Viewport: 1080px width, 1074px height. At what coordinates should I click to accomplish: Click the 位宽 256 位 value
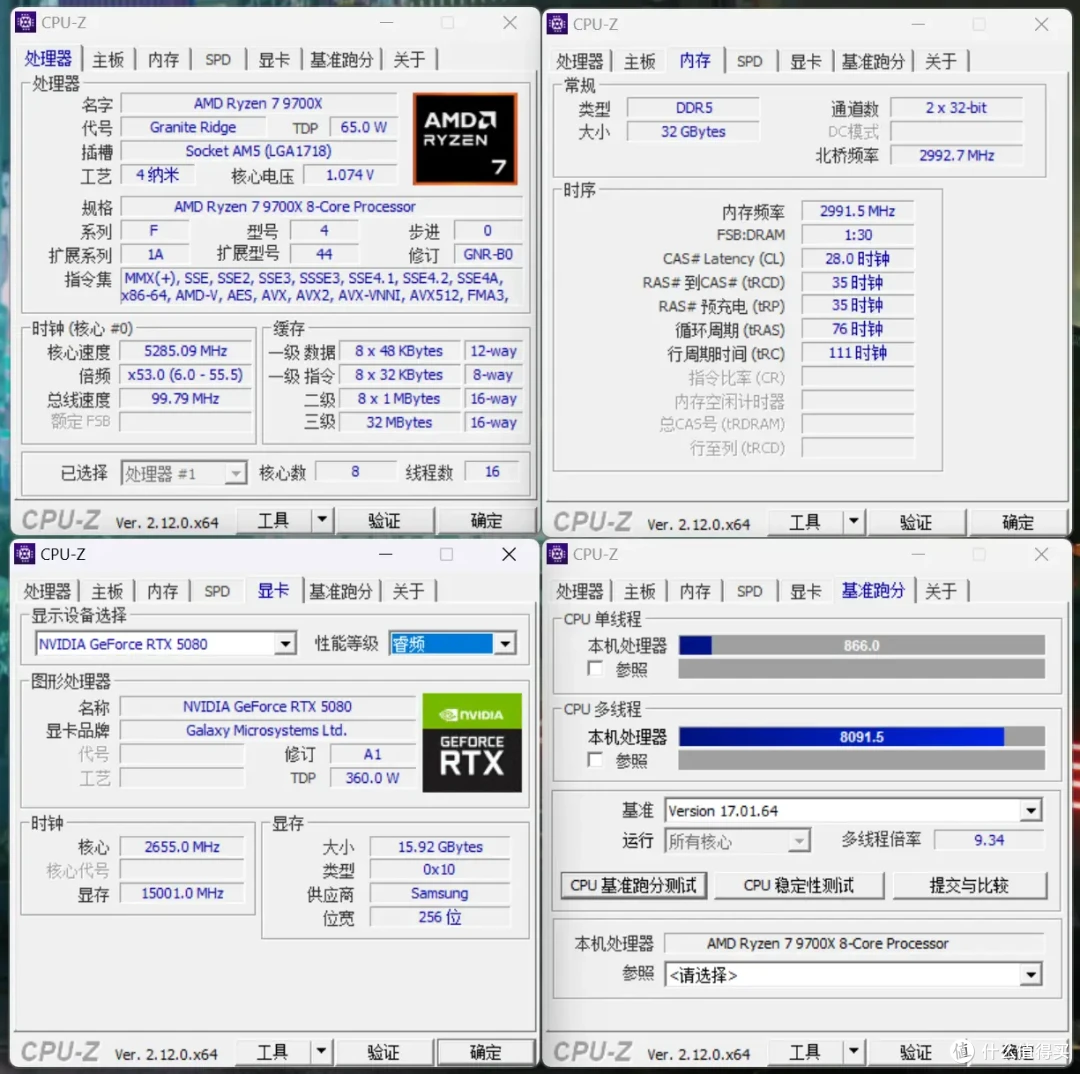click(x=439, y=917)
